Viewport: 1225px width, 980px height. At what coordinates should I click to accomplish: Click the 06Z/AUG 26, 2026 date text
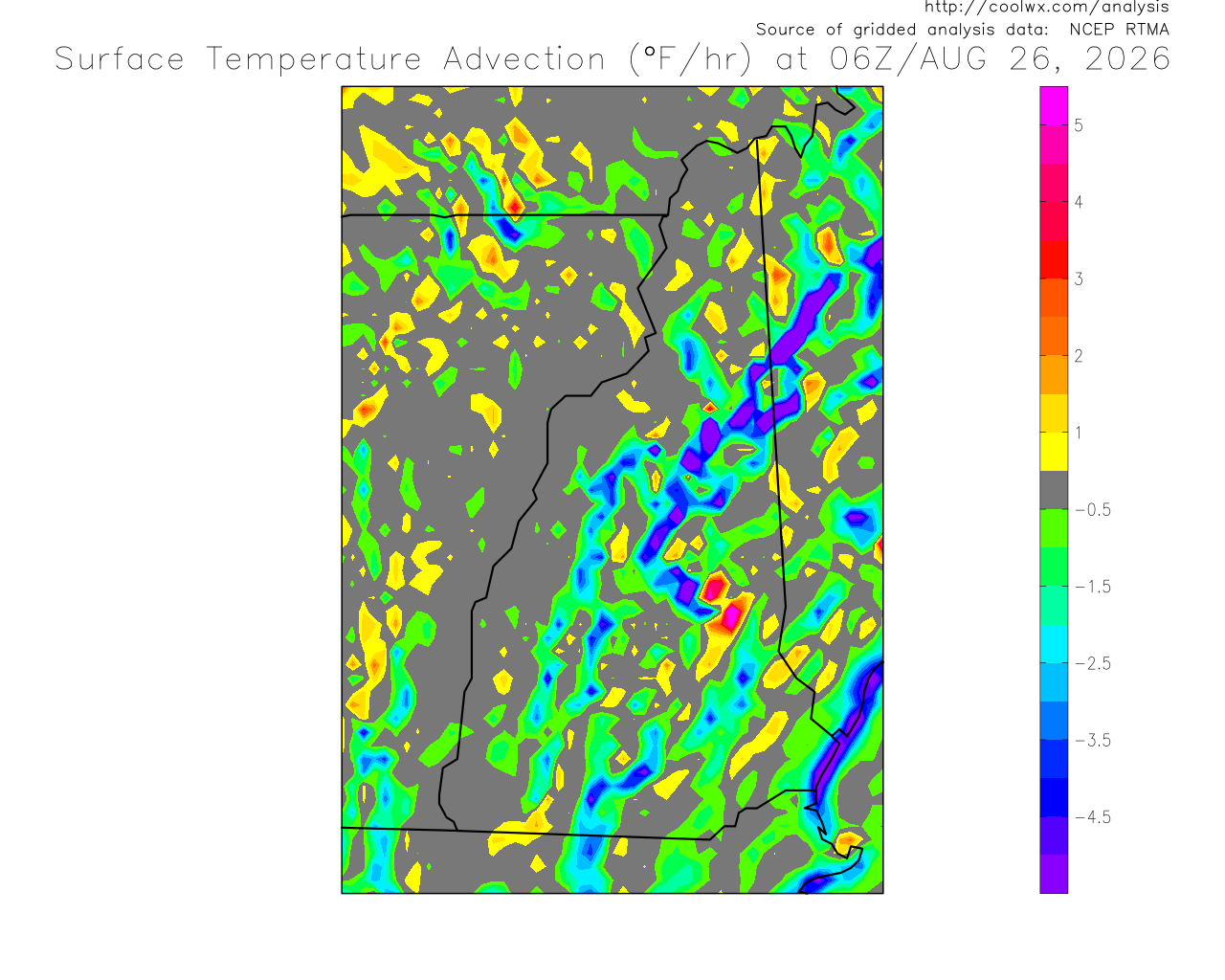tap(1000, 59)
